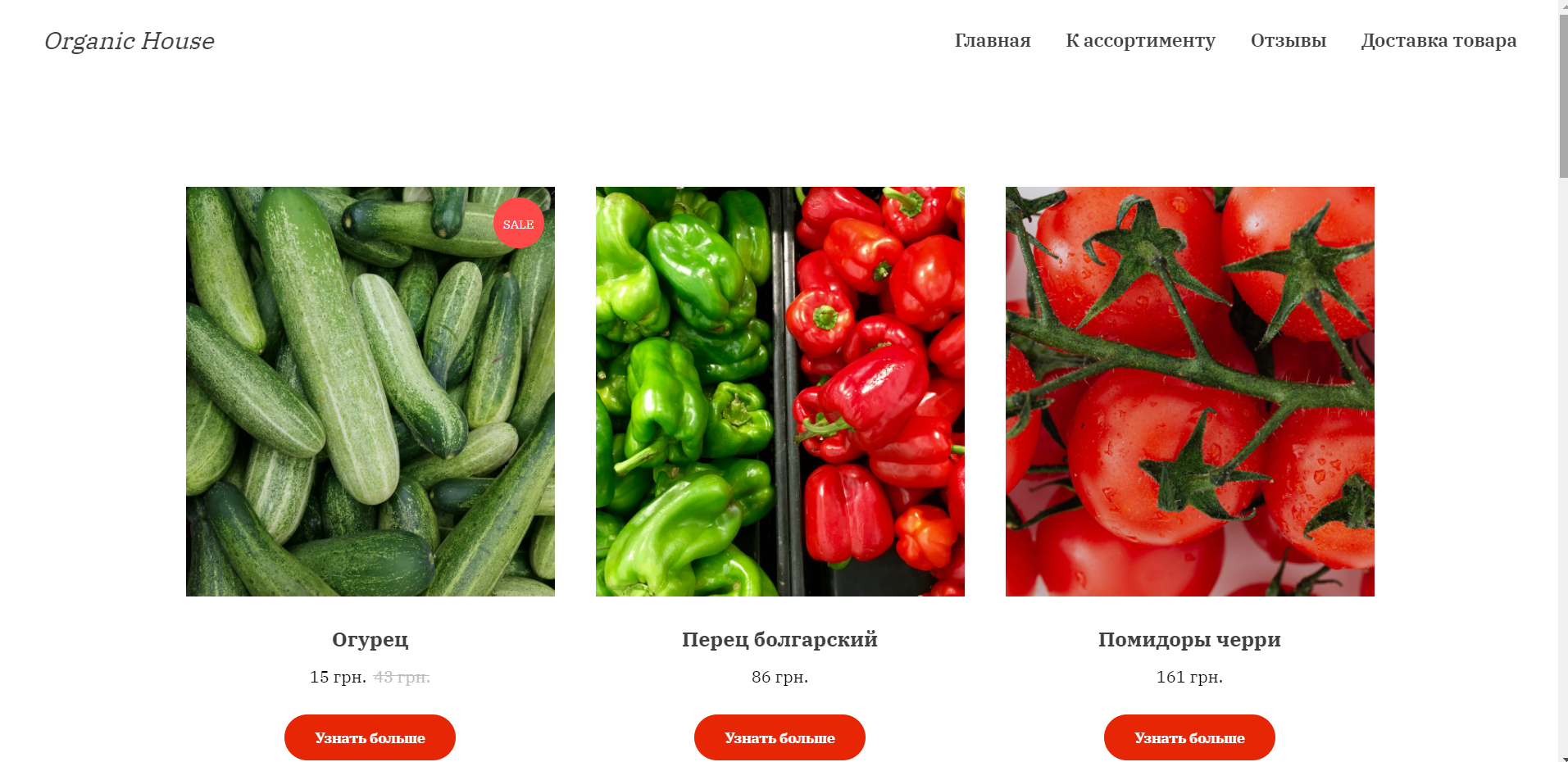Open the cherry tomatoes product image
Viewport: 1568px width, 762px height.
coord(1190,392)
